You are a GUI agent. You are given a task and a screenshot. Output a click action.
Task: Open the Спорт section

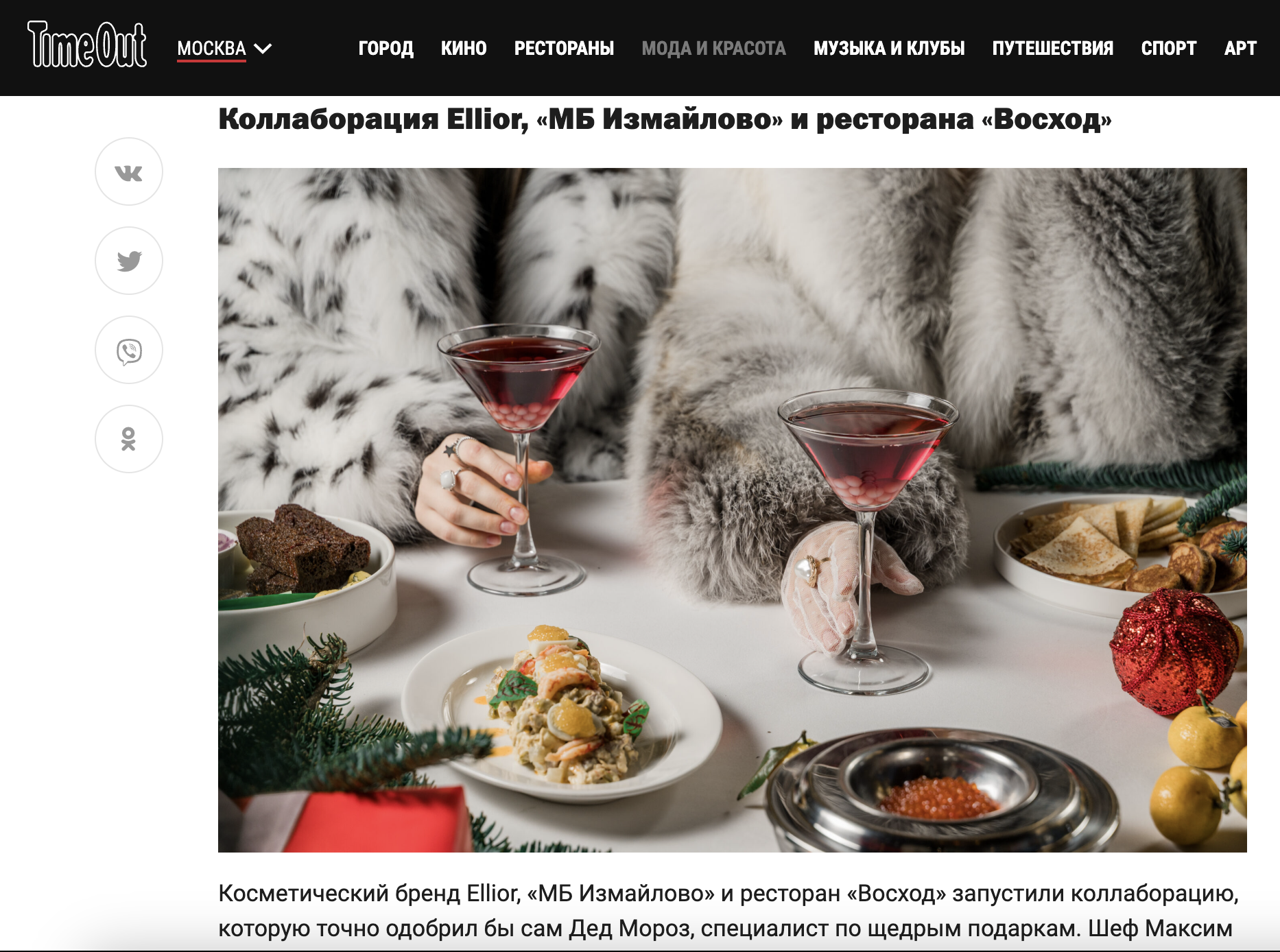coord(1168,48)
